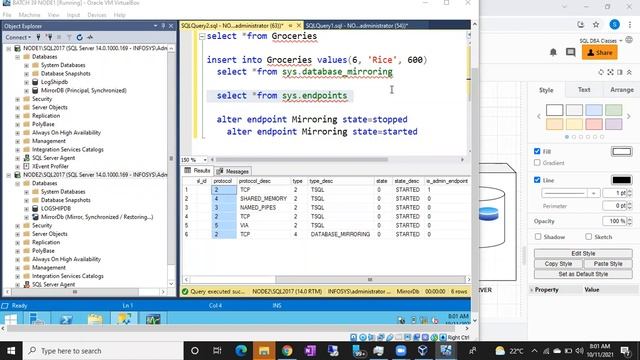Open Cortana circle on host taskbar
This screenshot has width=640, height=360.
click(195, 351)
